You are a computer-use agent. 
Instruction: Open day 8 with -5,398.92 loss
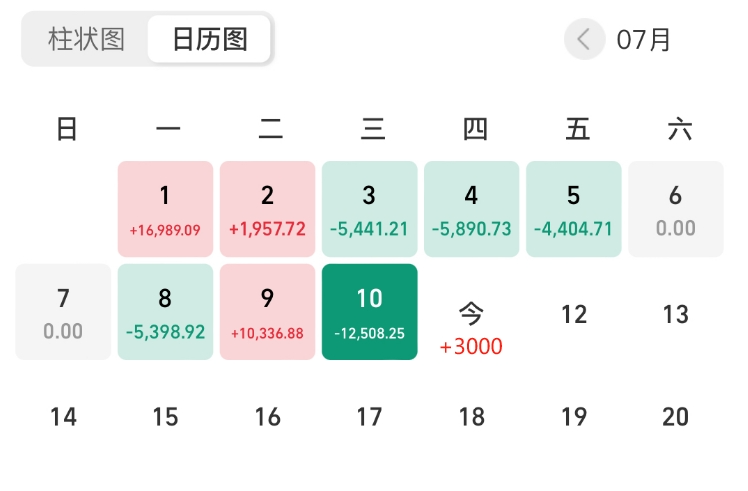[x=166, y=312]
